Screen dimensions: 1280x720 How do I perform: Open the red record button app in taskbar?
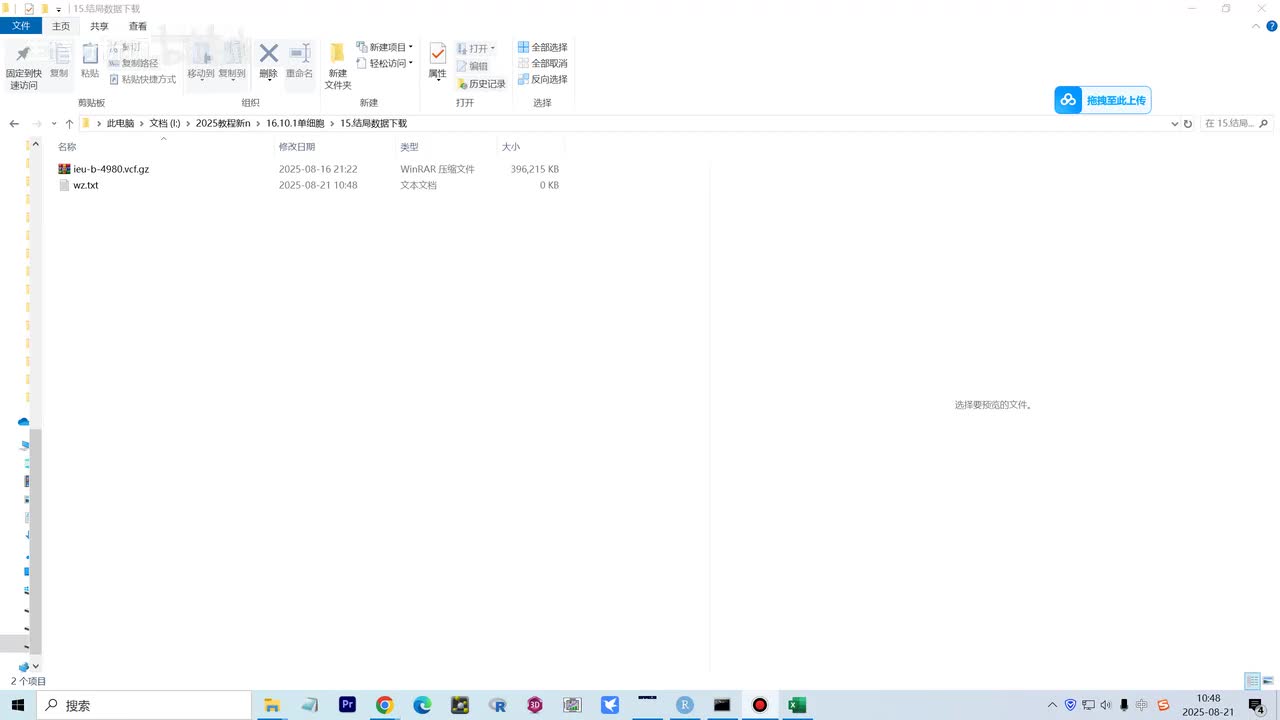tap(760, 705)
